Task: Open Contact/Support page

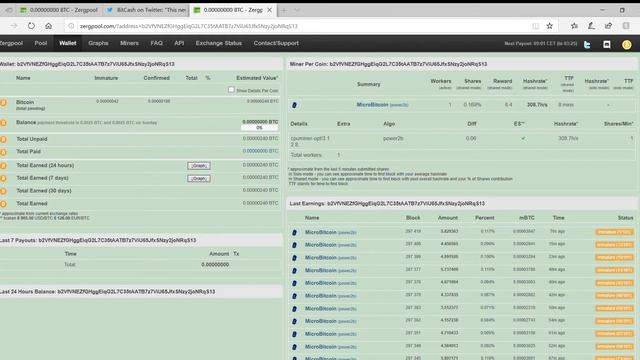Action: coord(276,43)
